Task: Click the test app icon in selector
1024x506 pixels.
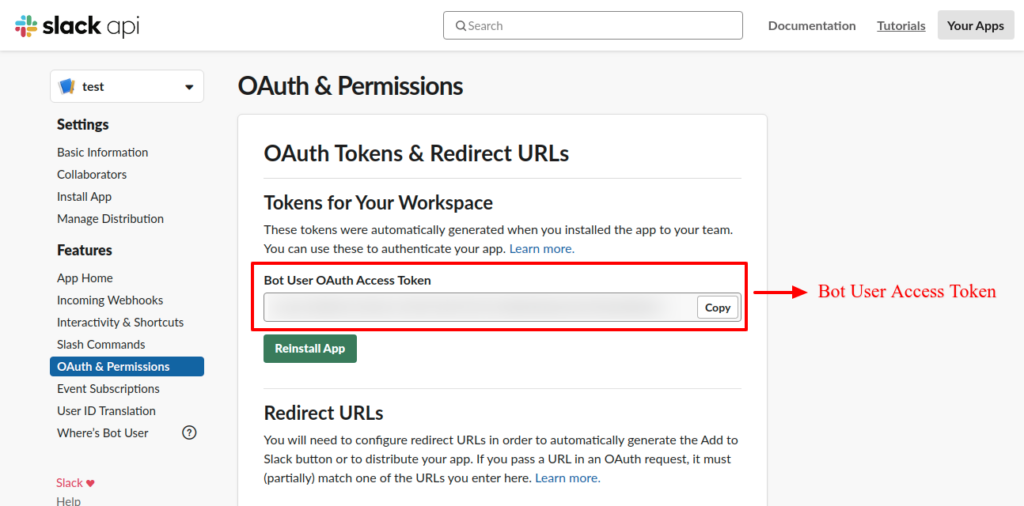Action: coord(67,87)
